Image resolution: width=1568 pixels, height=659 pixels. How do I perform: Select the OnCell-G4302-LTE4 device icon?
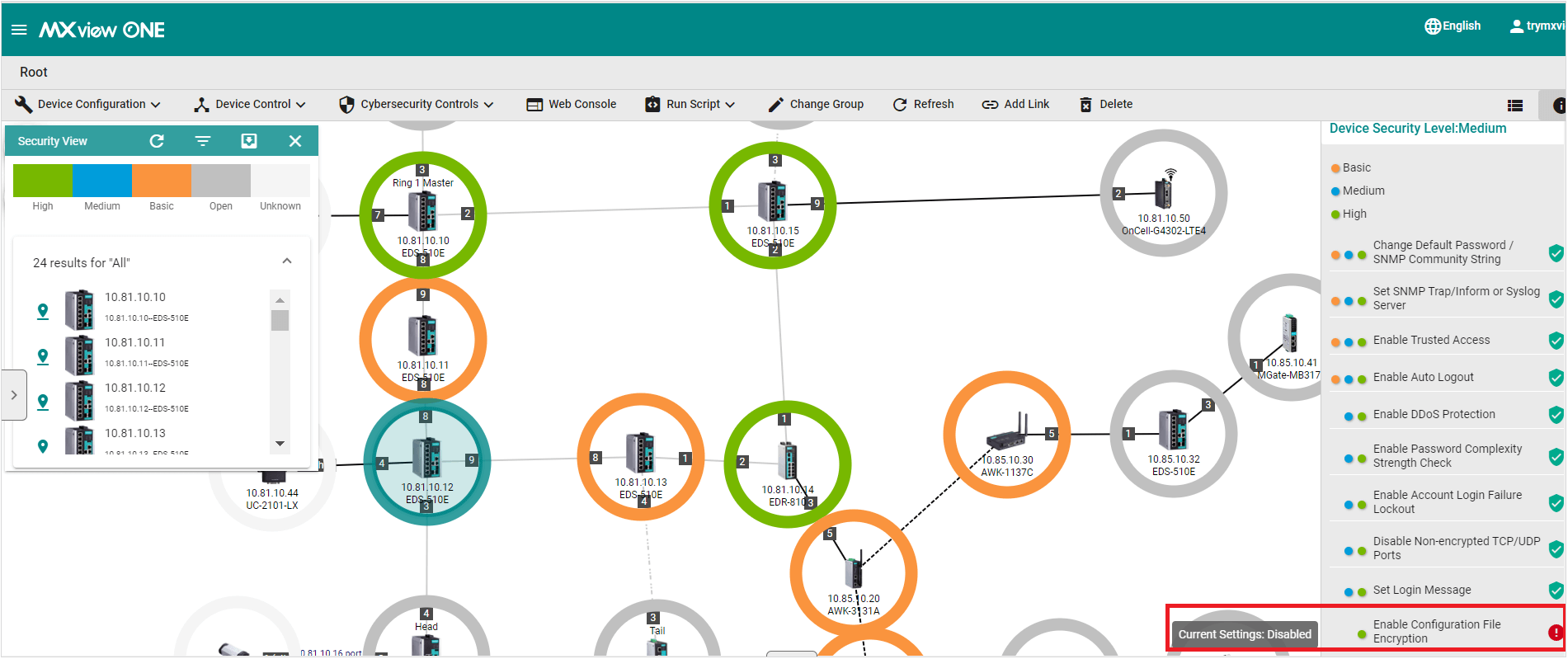click(1164, 193)
